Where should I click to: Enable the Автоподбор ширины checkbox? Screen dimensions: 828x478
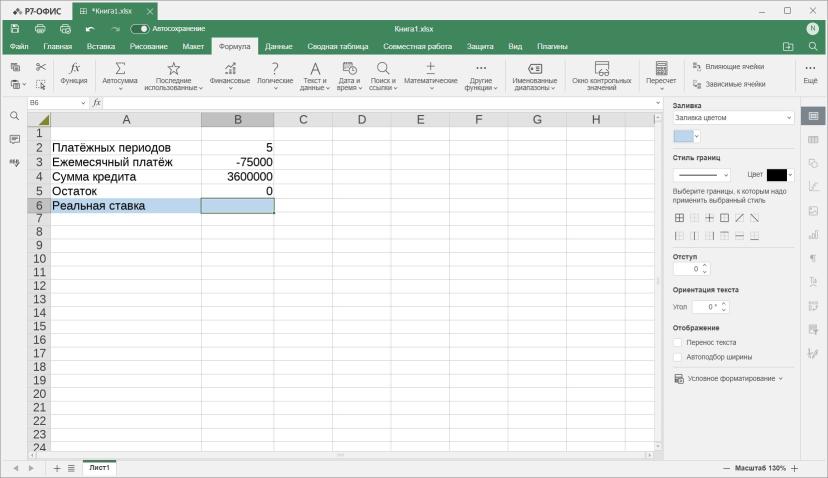click(678, 357)
